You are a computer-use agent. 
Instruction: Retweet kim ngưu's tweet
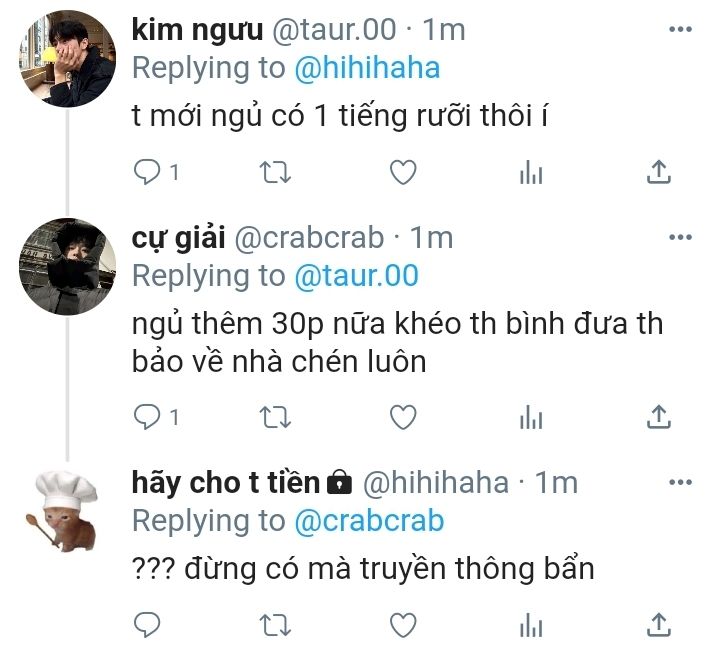tap(275, 173)
